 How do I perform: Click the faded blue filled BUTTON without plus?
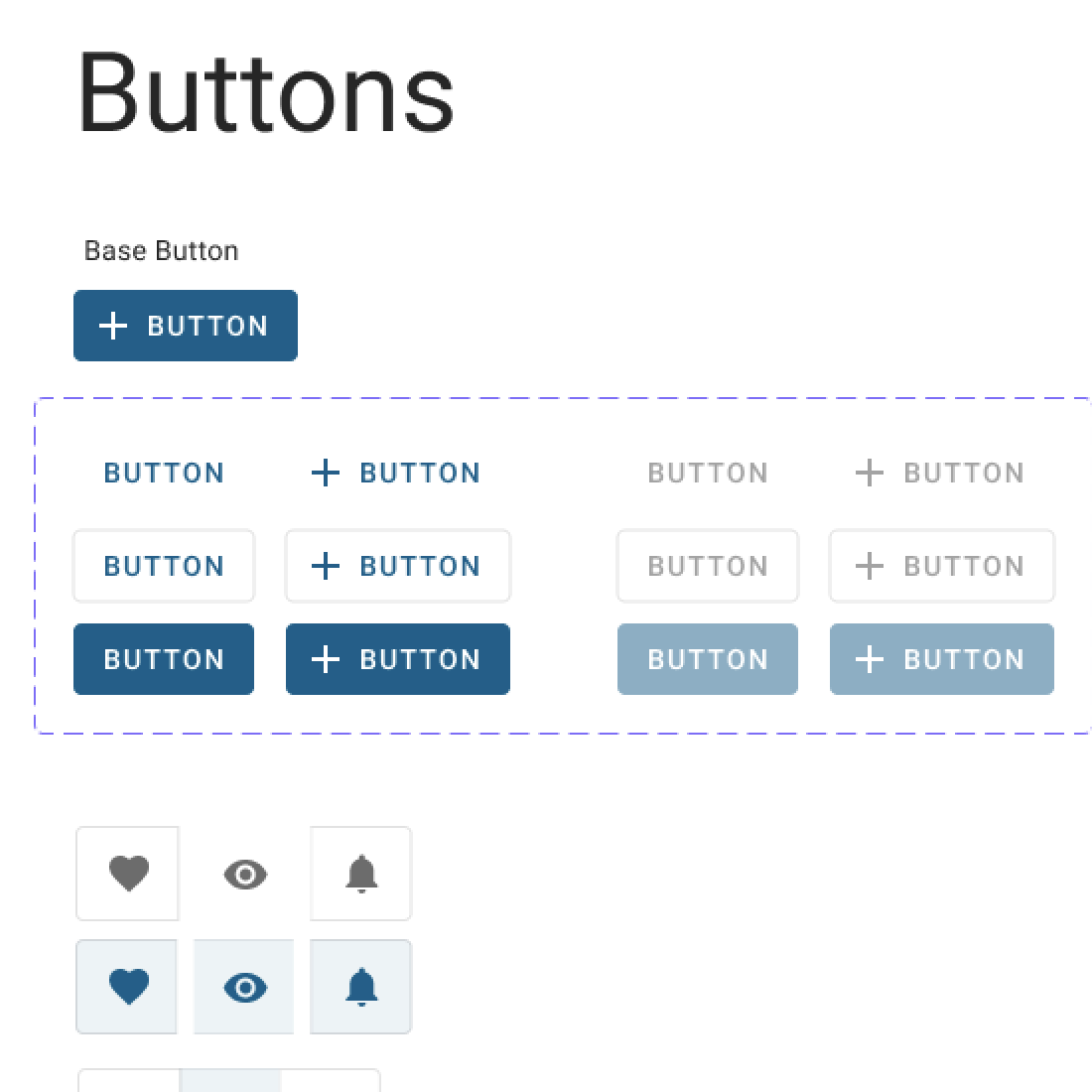[708, 659]
